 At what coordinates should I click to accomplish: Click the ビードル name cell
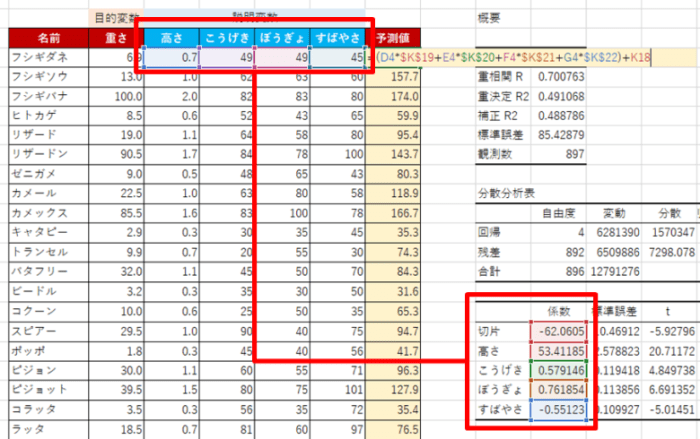(49, 291)
